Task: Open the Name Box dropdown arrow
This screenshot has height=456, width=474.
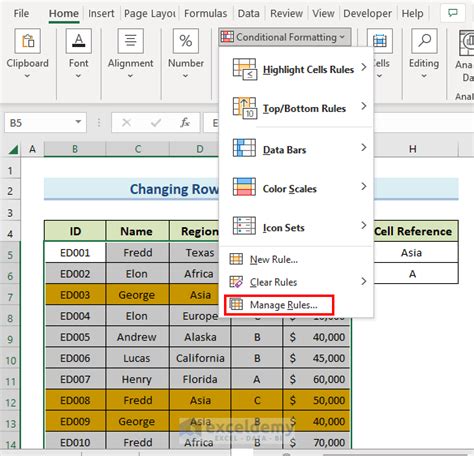Action: (x=78, y=122)
